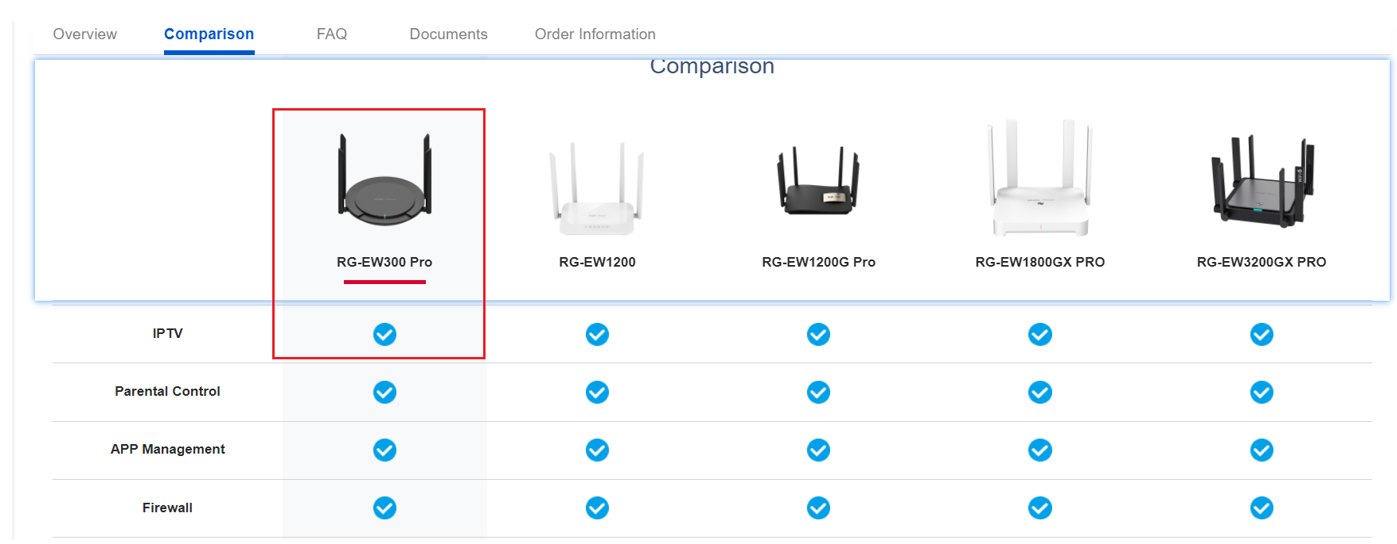Click Firewall checkmark for RG-EW1200
This screenshot has height=544, width=1397.
tap(597, 508)
